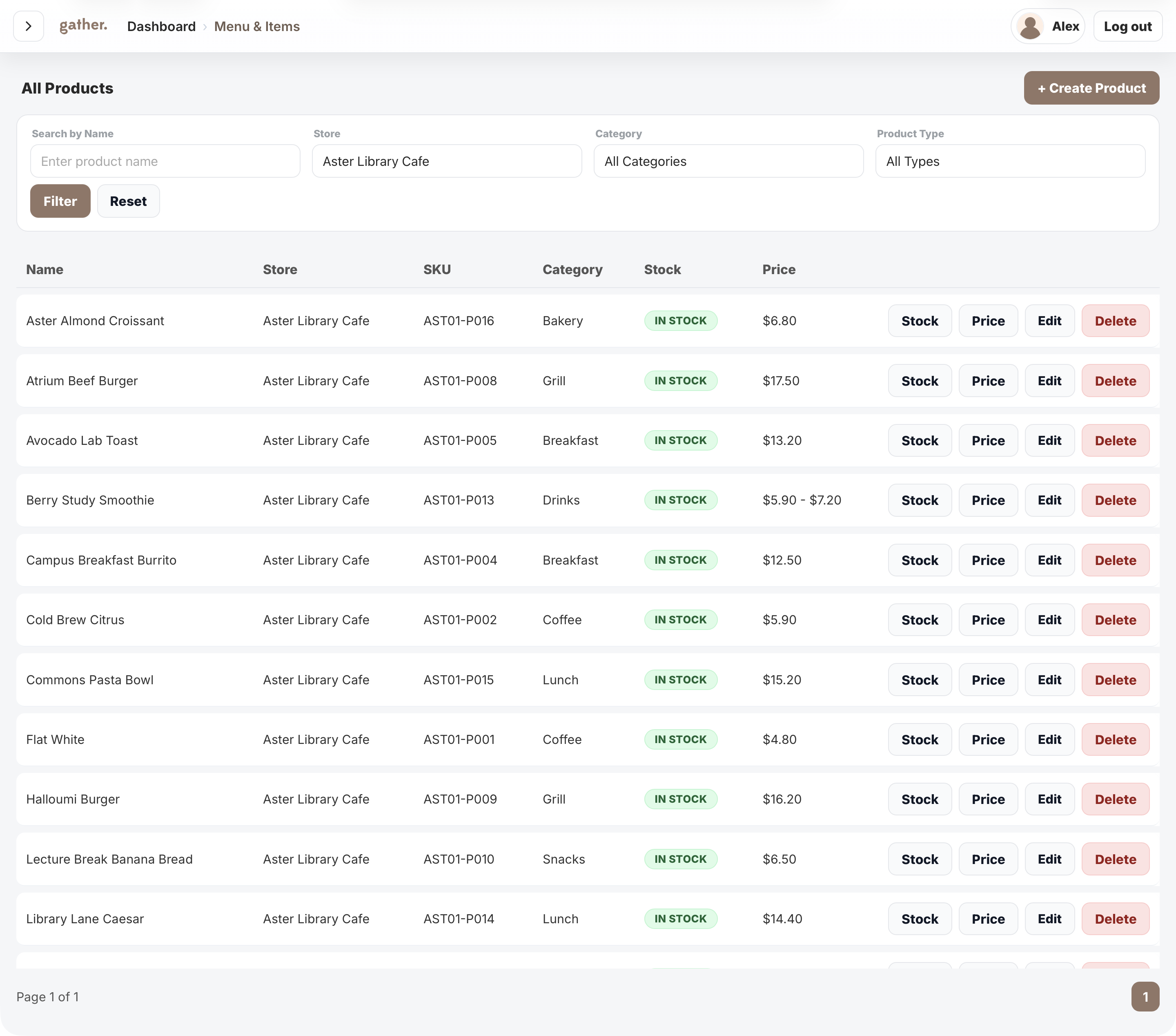This screenshot has width=1176, height=1036.
Task: Click the Halloumi Burger product name
Action: (73, 800)
